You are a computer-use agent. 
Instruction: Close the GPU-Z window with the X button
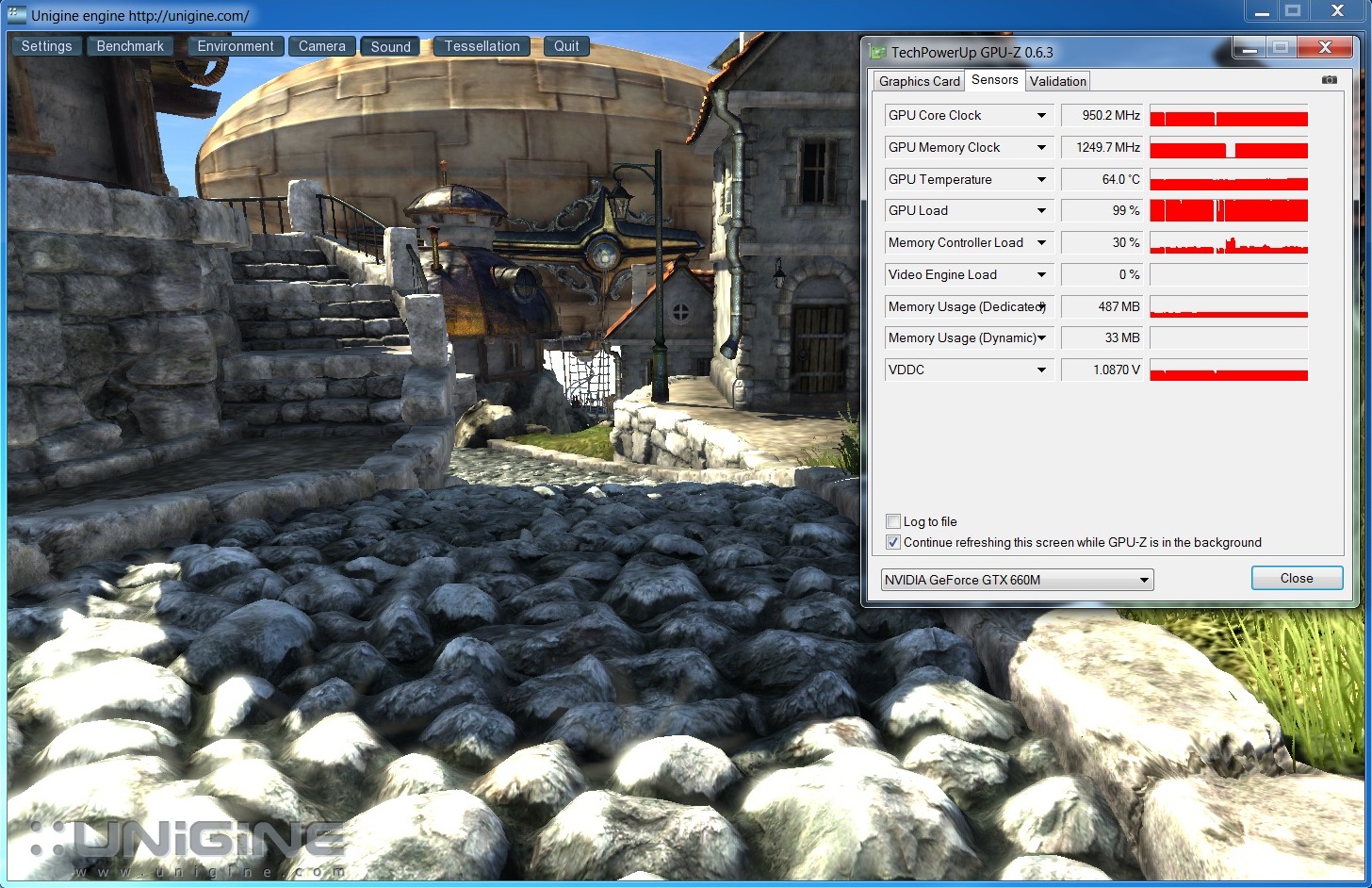click(x=1325, y=48)
